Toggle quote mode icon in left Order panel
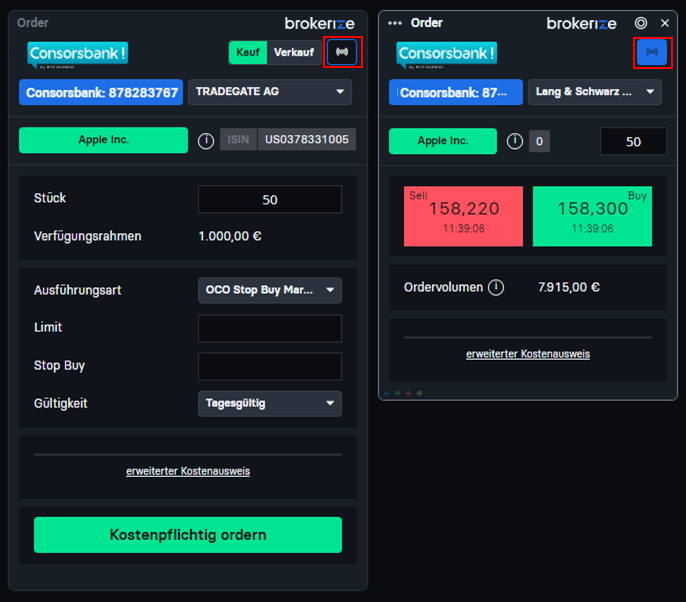 click(342, 52)
